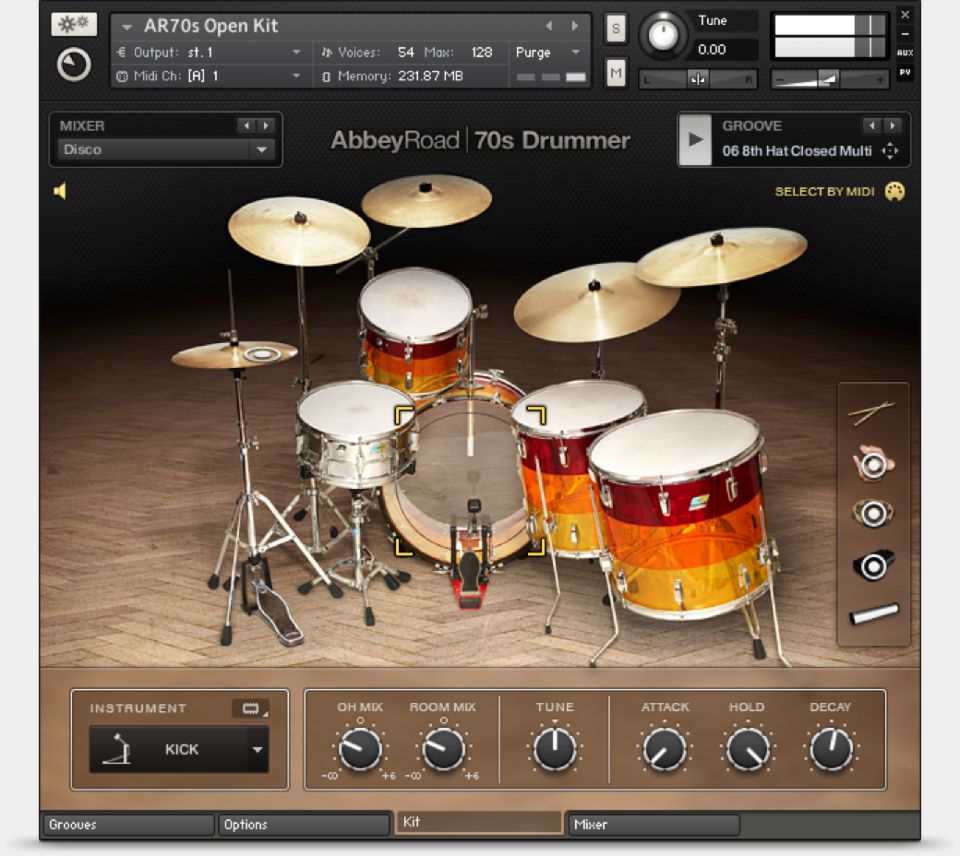Image resolution: width=960 pixels, height=856 pixels.
Task: Open the Disco mixer preset dropdown
Action: [262, 150]
